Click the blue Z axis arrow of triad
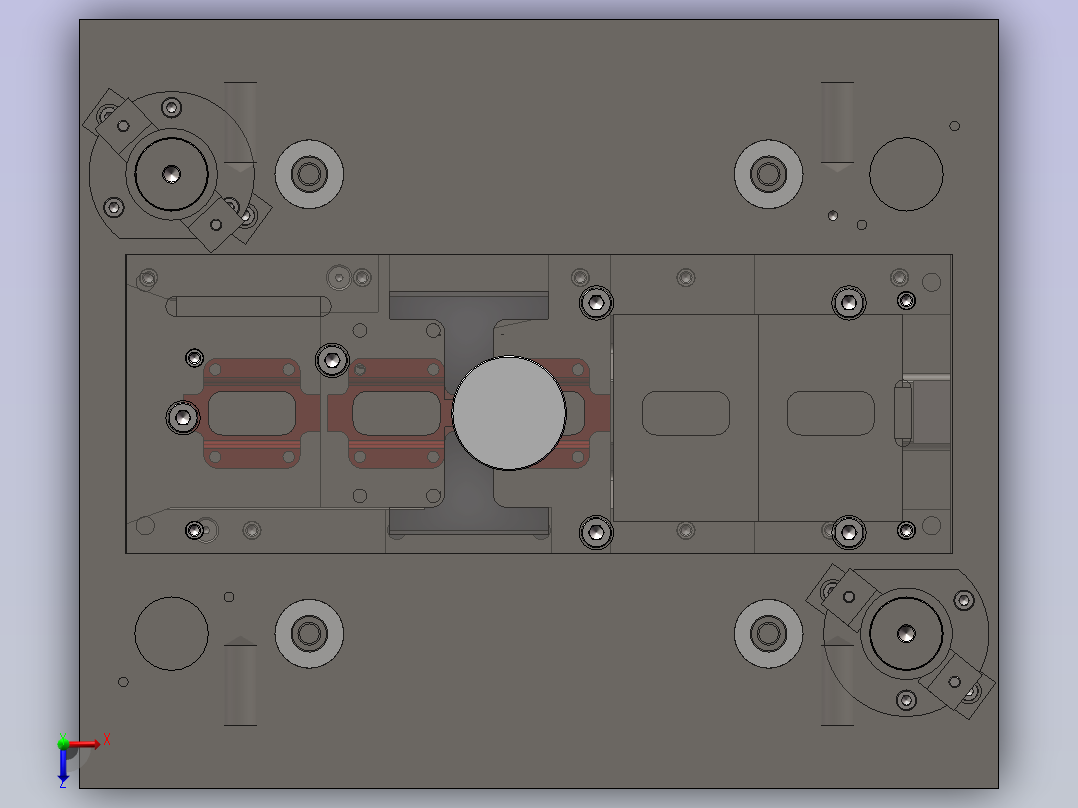This screenshot has height=808, width=1078. 63,767
